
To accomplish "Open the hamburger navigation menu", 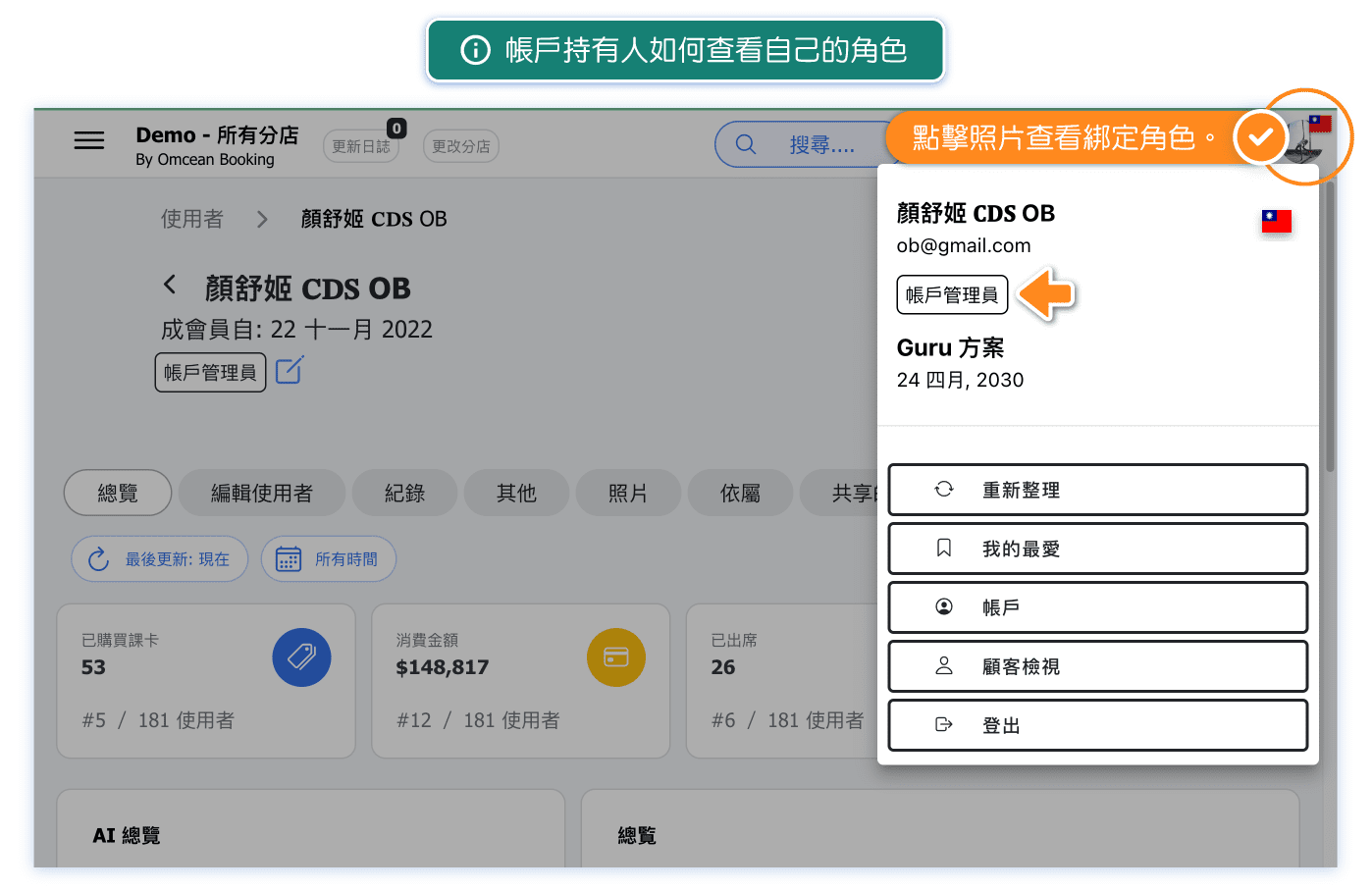I will (89, 141).
